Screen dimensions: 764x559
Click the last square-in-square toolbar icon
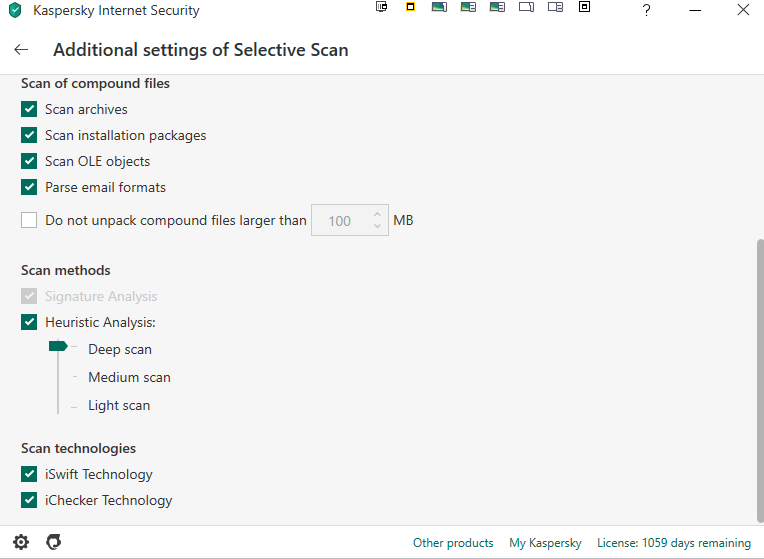(585, 7)
